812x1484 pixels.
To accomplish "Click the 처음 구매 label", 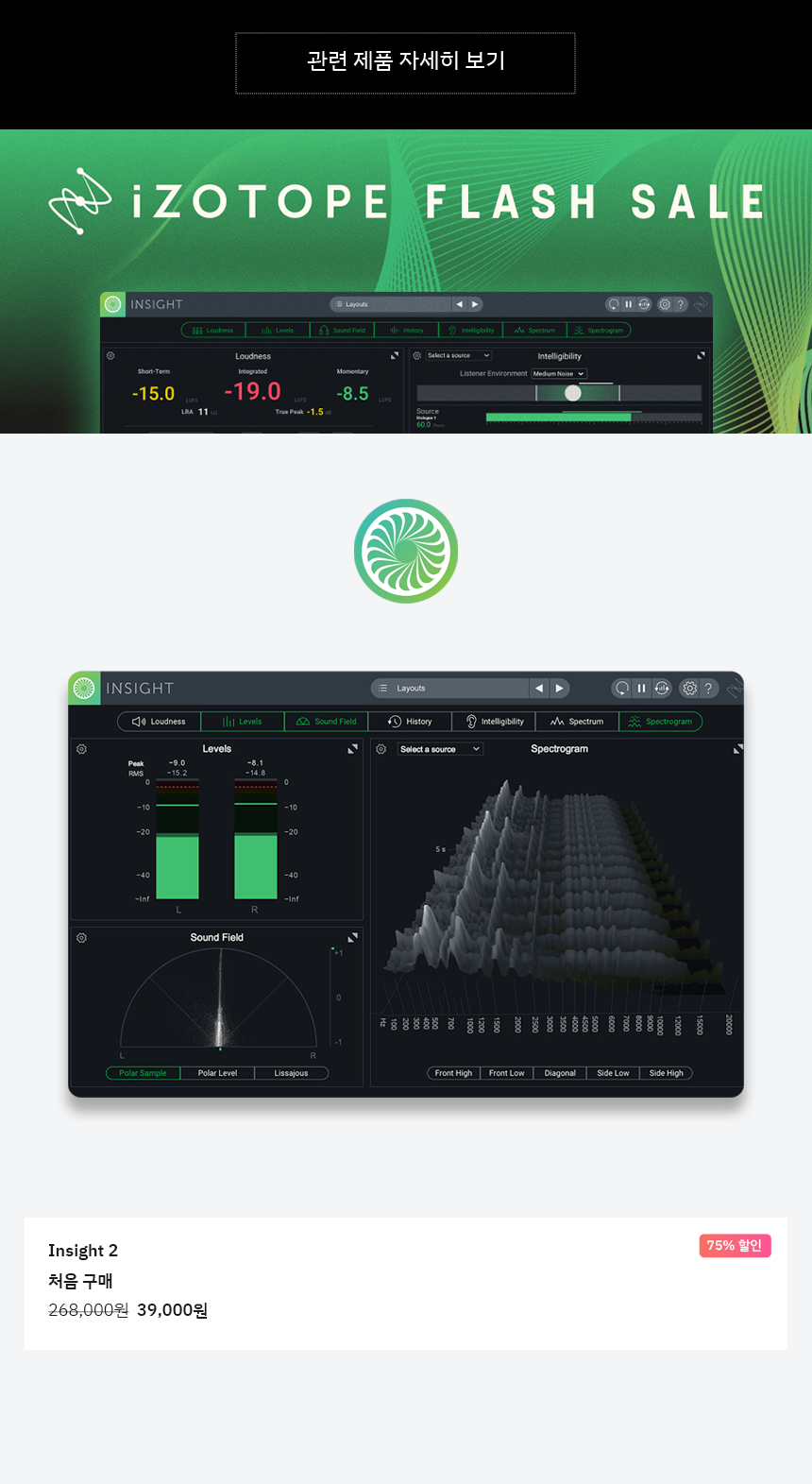I will 80,1281.
